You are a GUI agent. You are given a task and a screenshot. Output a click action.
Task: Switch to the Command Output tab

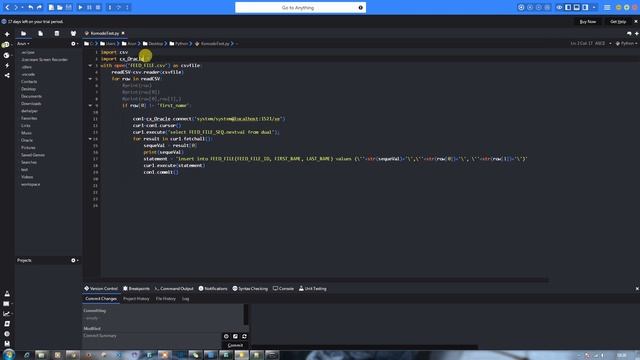pyautogui.click(x=174, y=289)
